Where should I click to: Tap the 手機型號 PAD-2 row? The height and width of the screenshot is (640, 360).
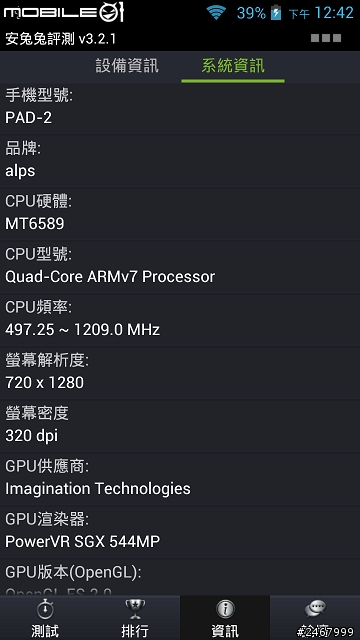(x=180, y=108)
